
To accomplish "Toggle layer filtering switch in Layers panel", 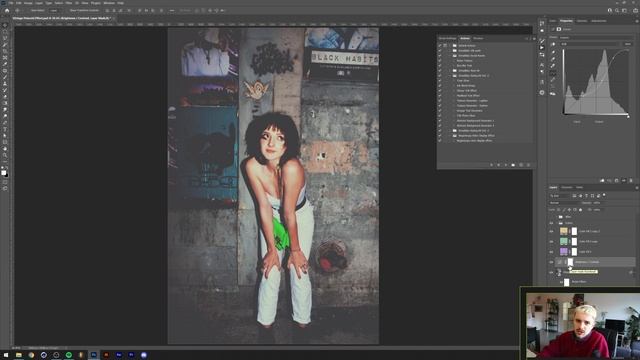I will pos(604,195).
